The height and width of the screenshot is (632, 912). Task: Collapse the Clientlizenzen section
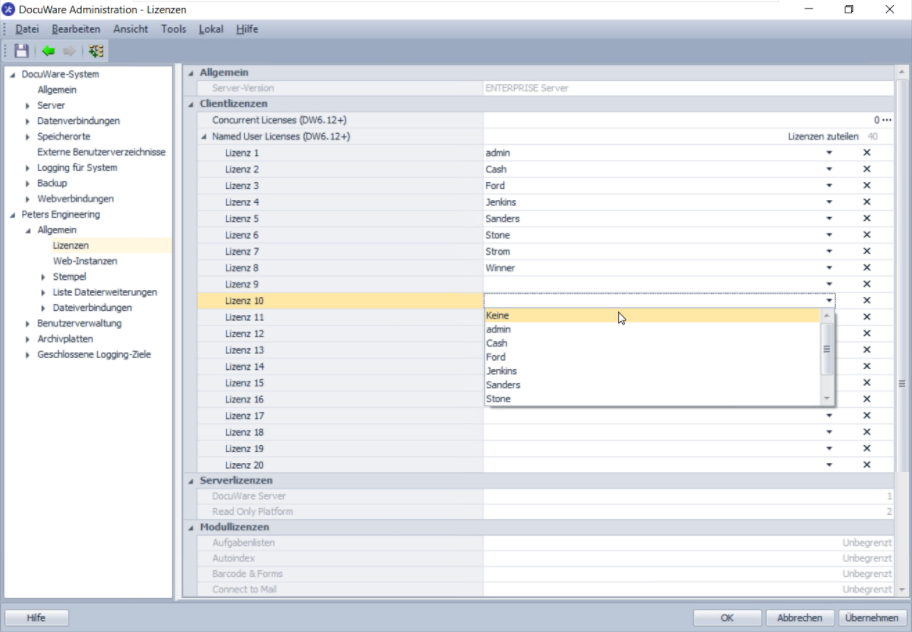(x=191, y=104)
